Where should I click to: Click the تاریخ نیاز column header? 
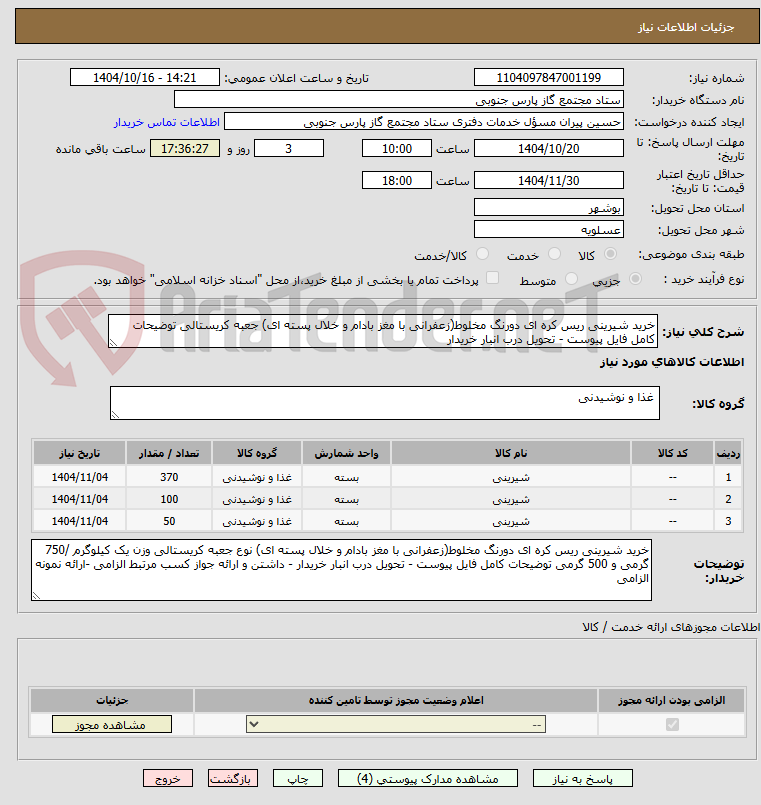tap(80, 453)
